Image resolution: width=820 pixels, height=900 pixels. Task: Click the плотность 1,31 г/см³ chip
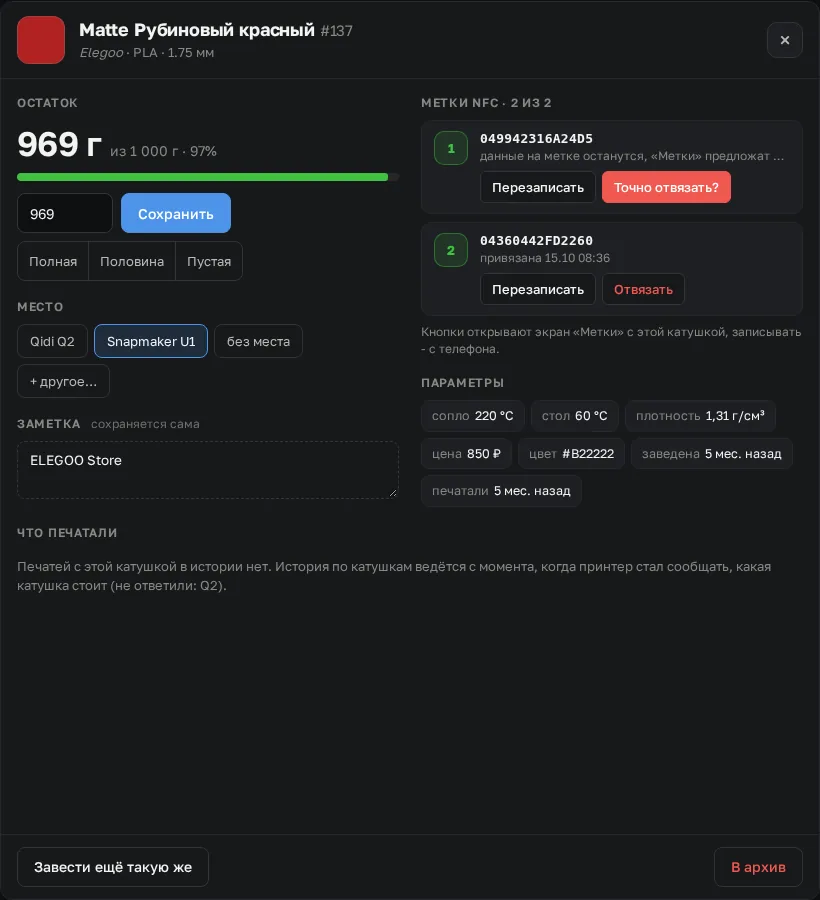point(700,416)
